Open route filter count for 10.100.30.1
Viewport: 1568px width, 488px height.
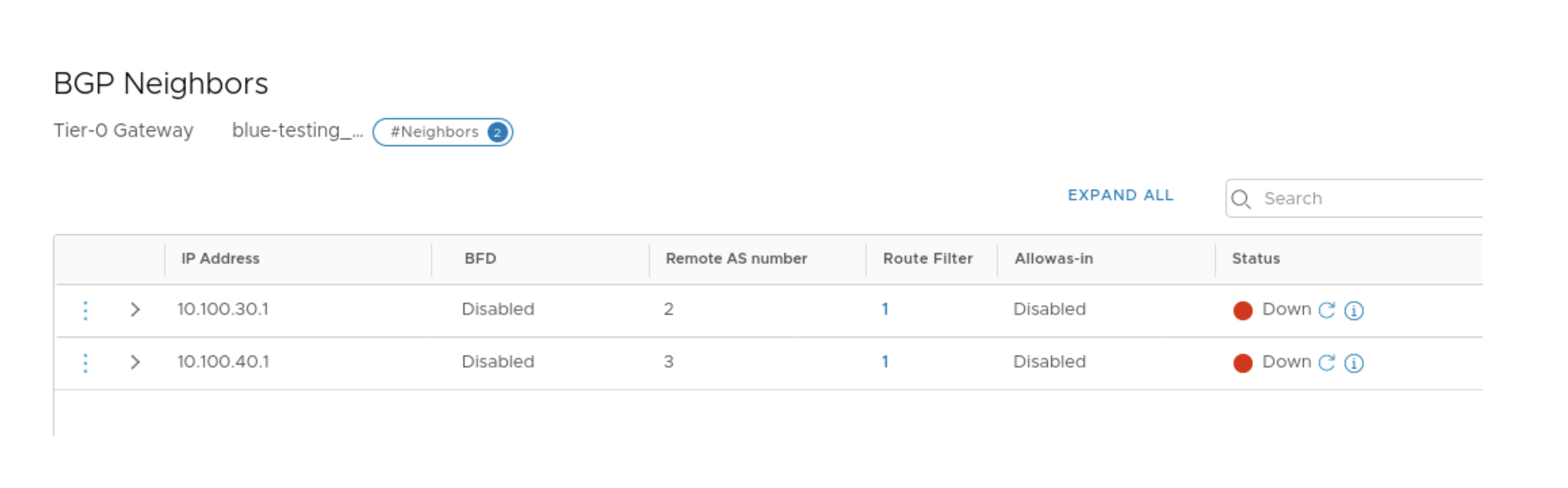(885, 310)
